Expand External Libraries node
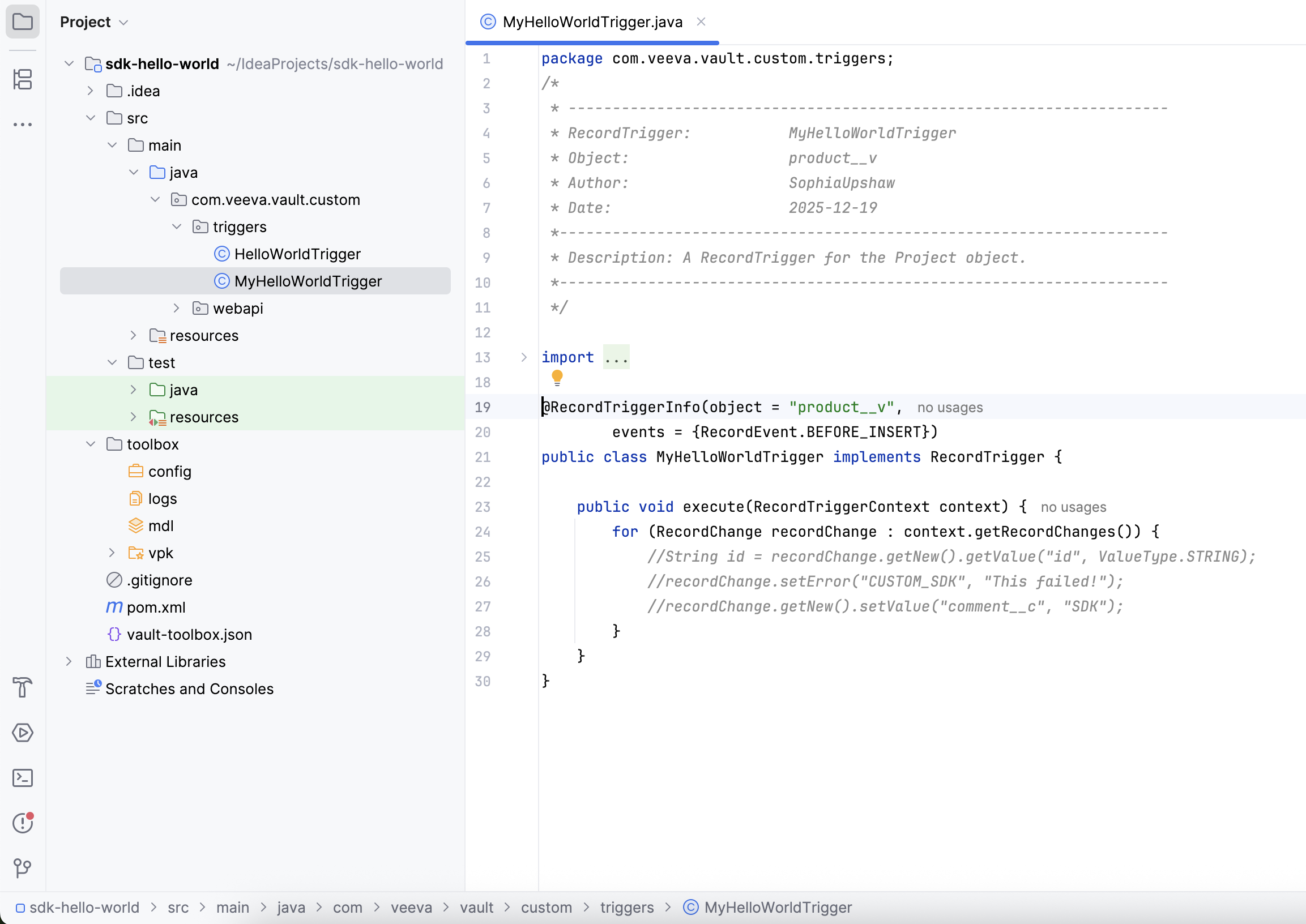Viewport: 1306px width, 924px height. [x=69, y=662]
